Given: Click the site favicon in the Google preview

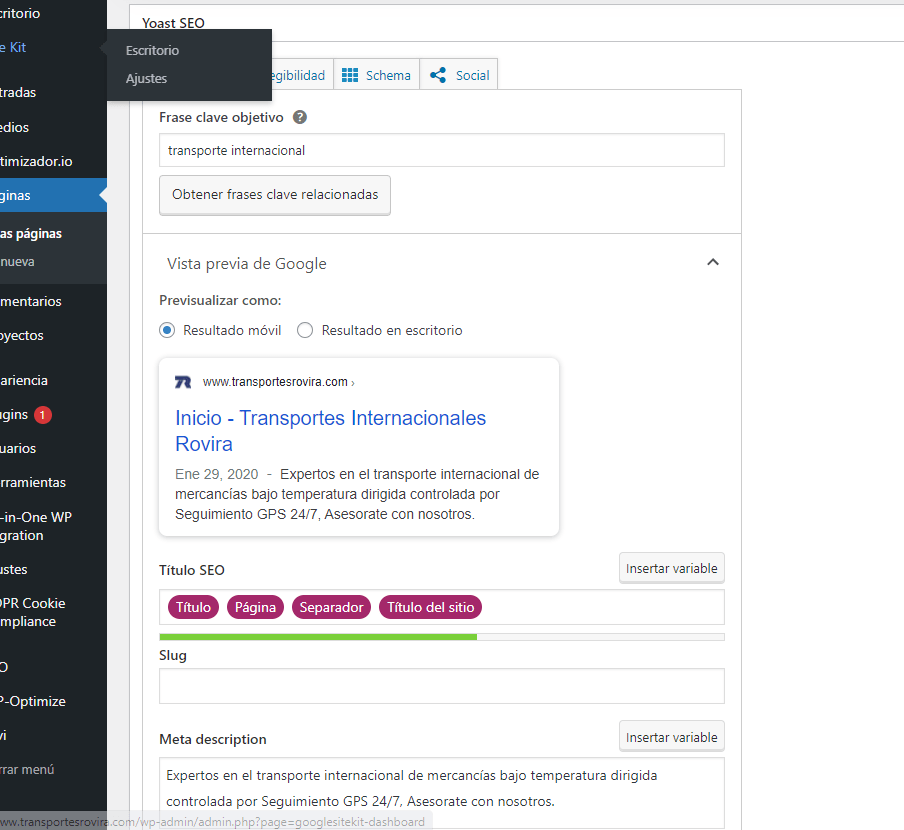Looking at the screenshot, I should click(183, 382).
